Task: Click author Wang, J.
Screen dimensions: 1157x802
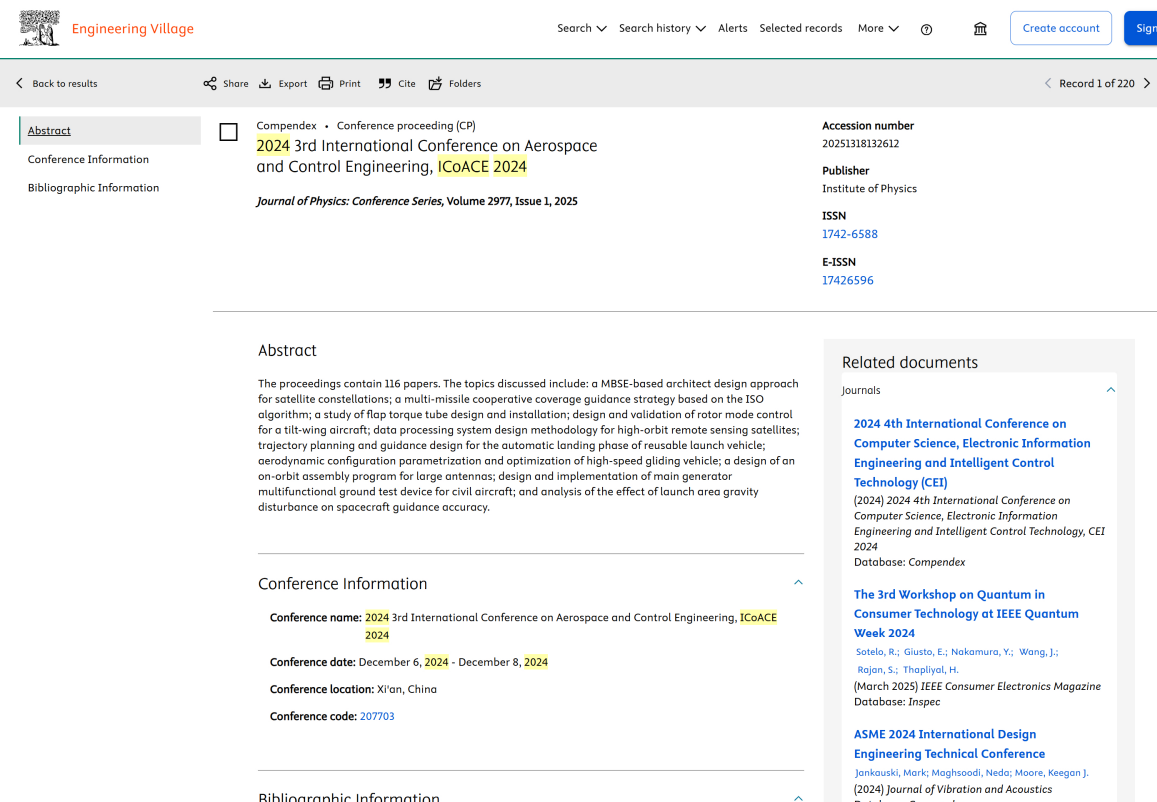Action: 1038,652
